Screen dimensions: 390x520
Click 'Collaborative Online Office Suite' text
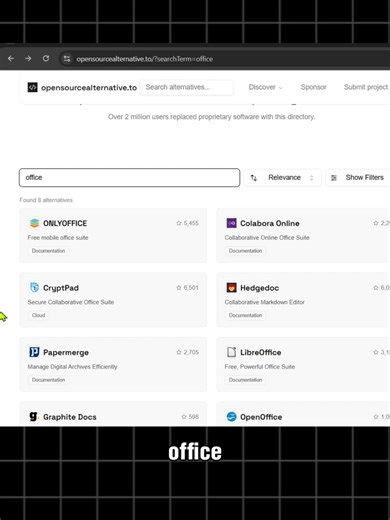(x=267, y=238)
